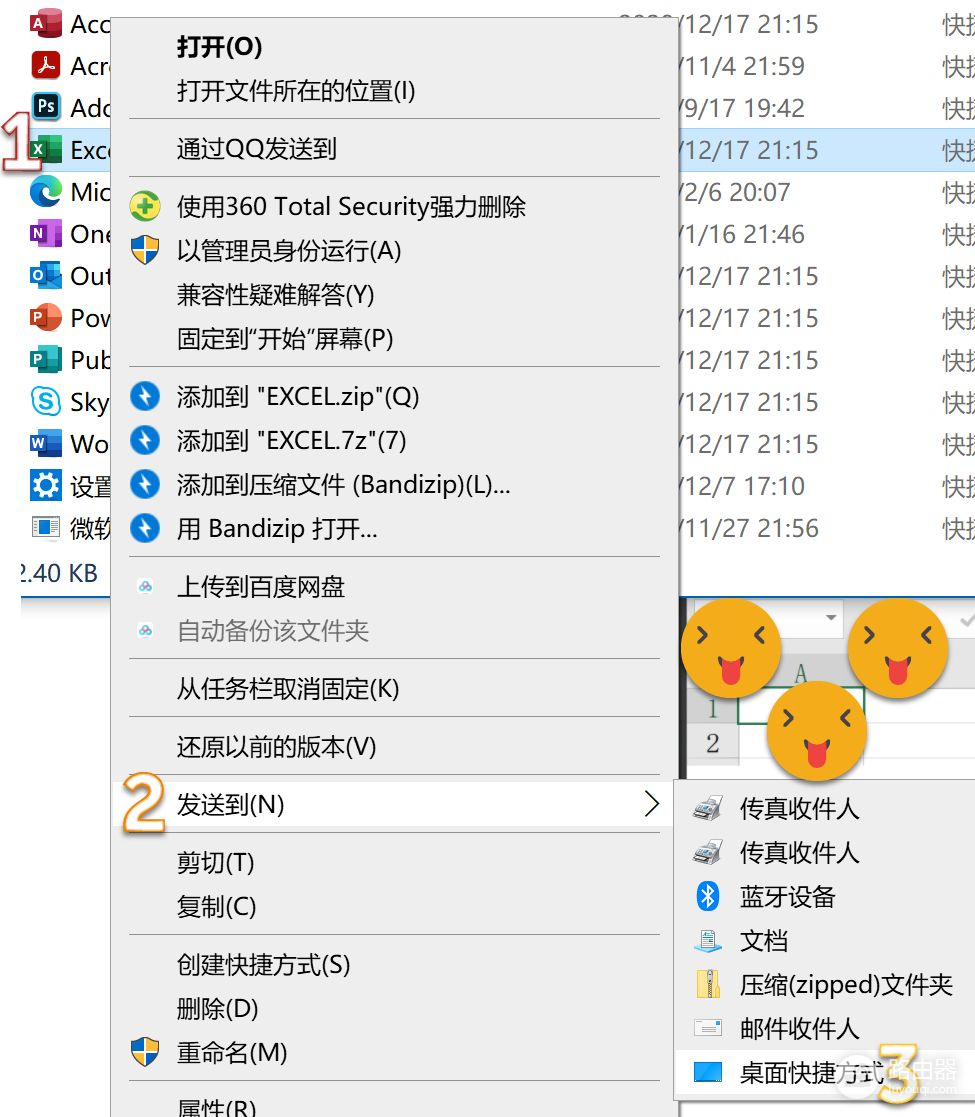
Task: Click the 9/17 19:42 date cell
Action: pos(744,108)
